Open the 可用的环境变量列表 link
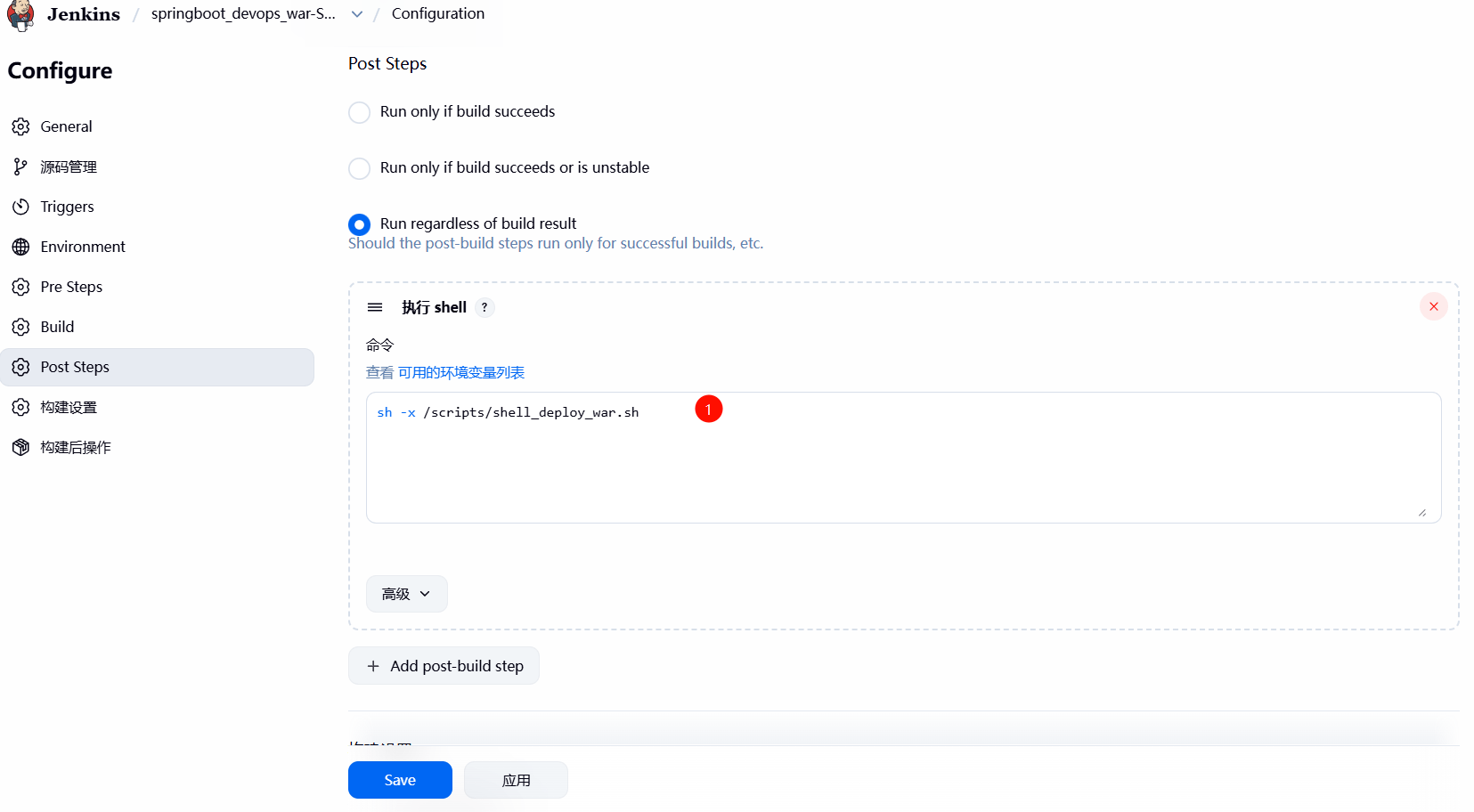The width and height of the screenshot is (1474, 812). (x=461, y=372)
